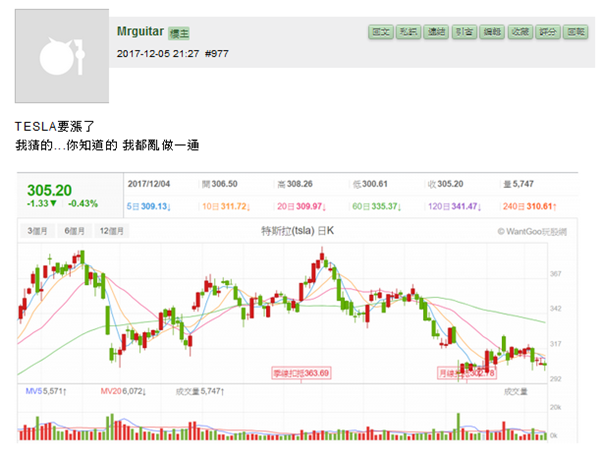Switch chart to 6個月 range
This screenshot has width=608, height=453.
pyautogui.click(x=74, y=231)
